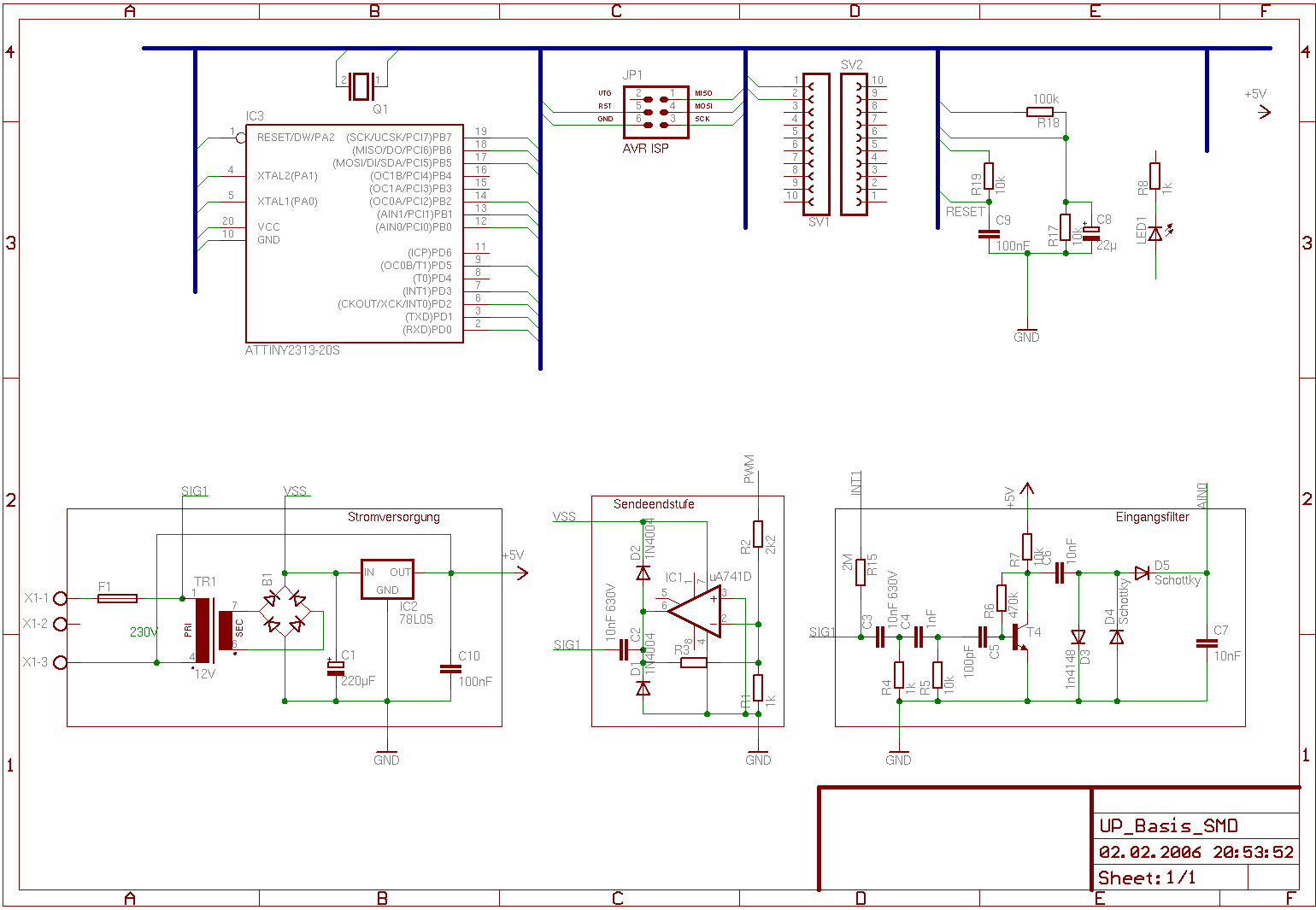Click the SIG1 label above the Stromversorgung block
Viewport: 1316px width, 910px height.
[x=195, y=491]
